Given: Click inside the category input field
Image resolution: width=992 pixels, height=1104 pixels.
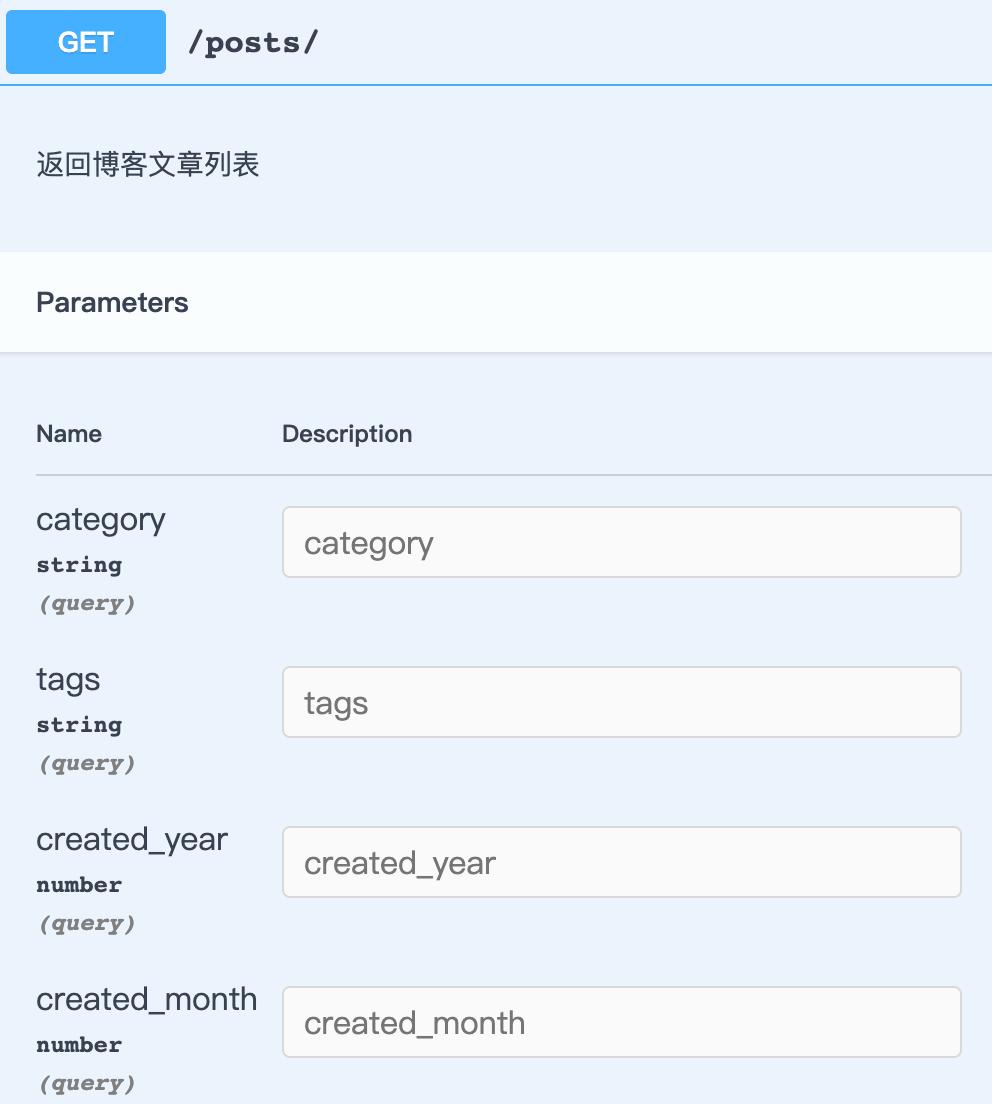Looking at the screenshot, I should click(620, 541).
